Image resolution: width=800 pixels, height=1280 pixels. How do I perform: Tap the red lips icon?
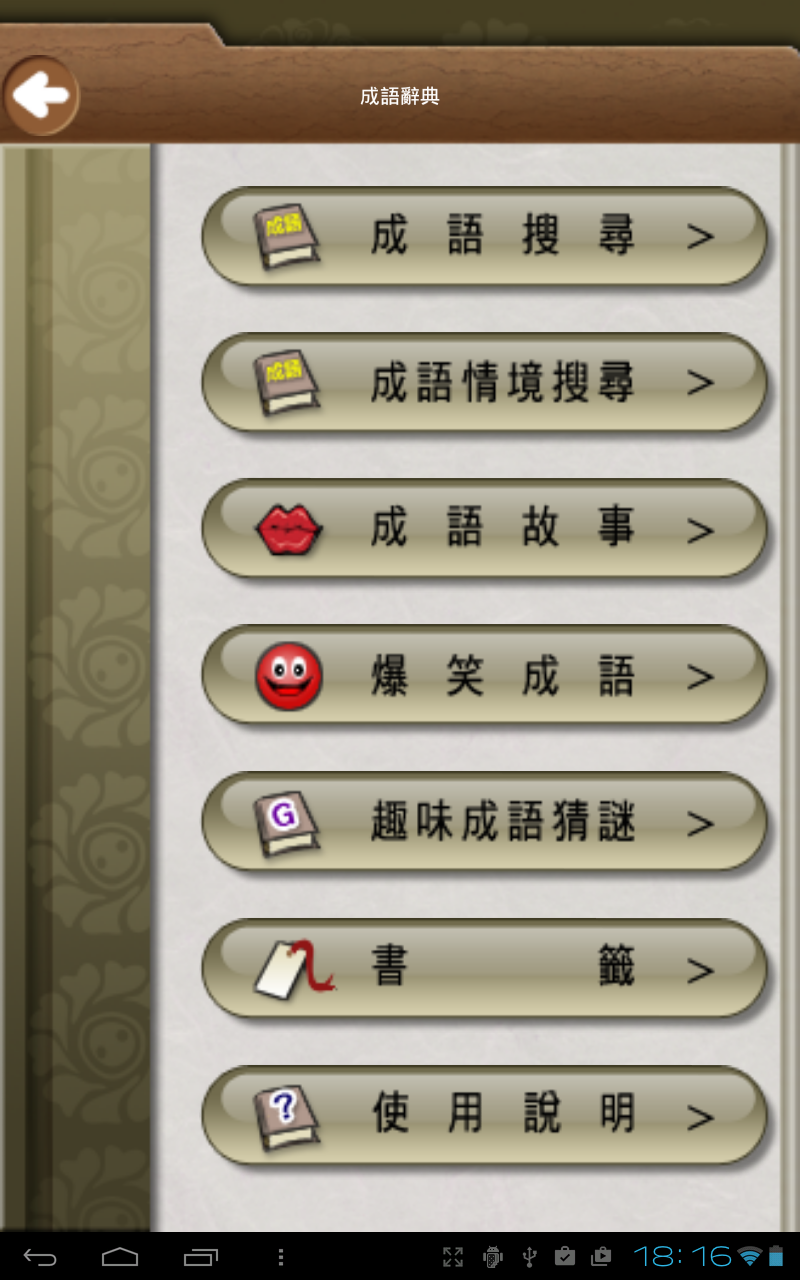[x=290, y=530]
